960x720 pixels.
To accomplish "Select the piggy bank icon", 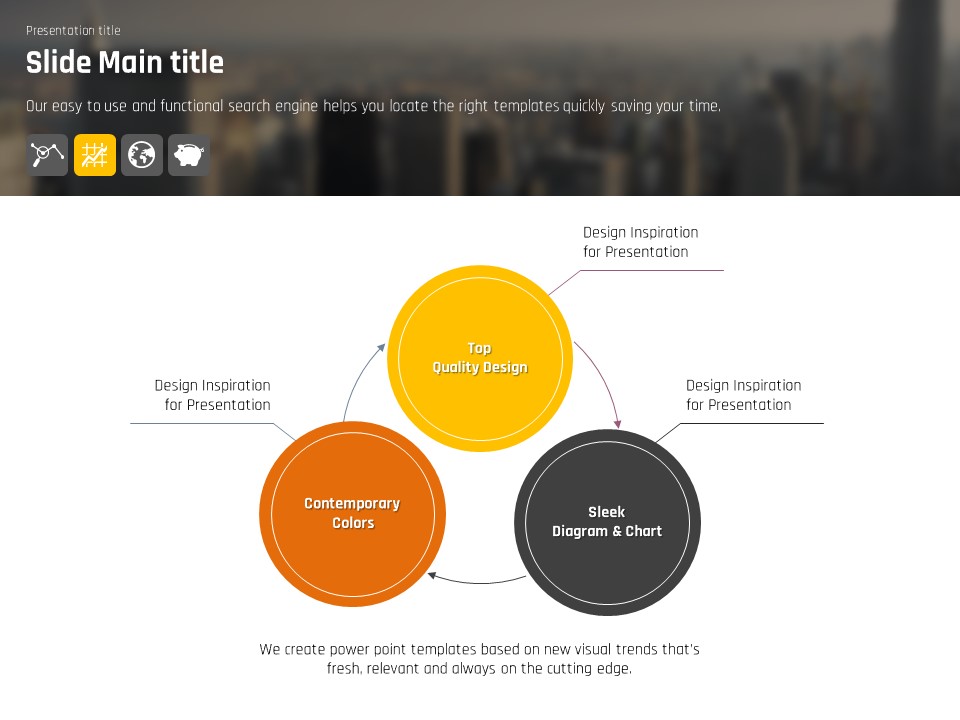I will (x=189, y=155).
